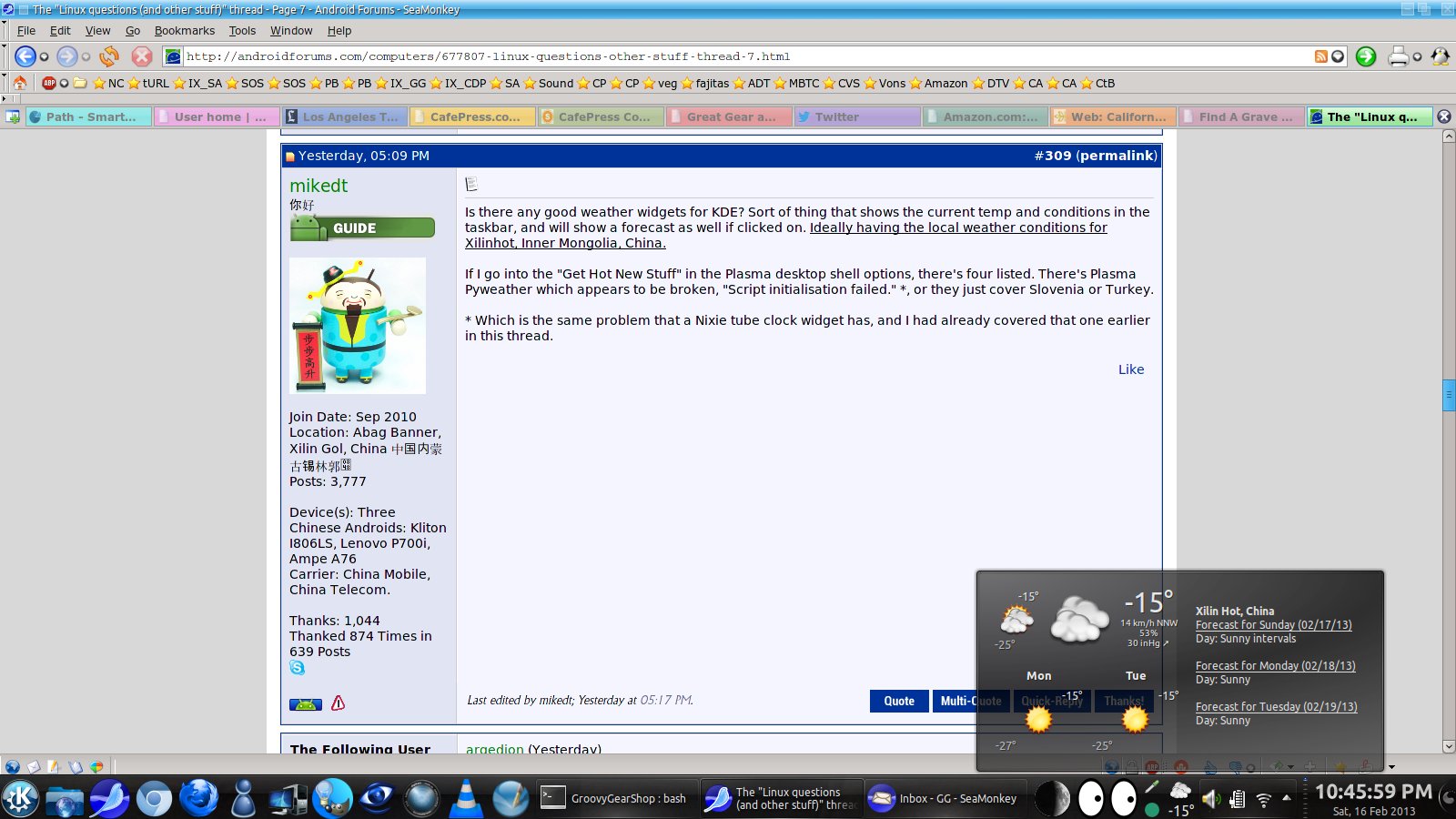Viewport: 1456px width, 819px height.
Task: Open VLC media player from the dock
Action: [x=466, y=799]
